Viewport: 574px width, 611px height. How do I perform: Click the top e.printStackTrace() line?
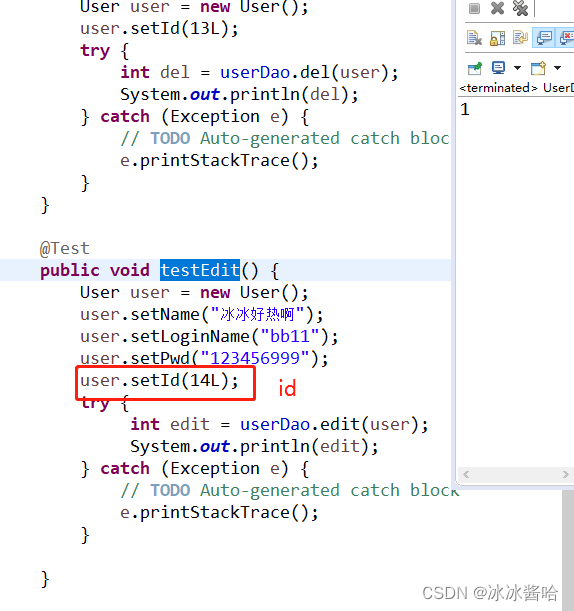(x=219, y=161)
